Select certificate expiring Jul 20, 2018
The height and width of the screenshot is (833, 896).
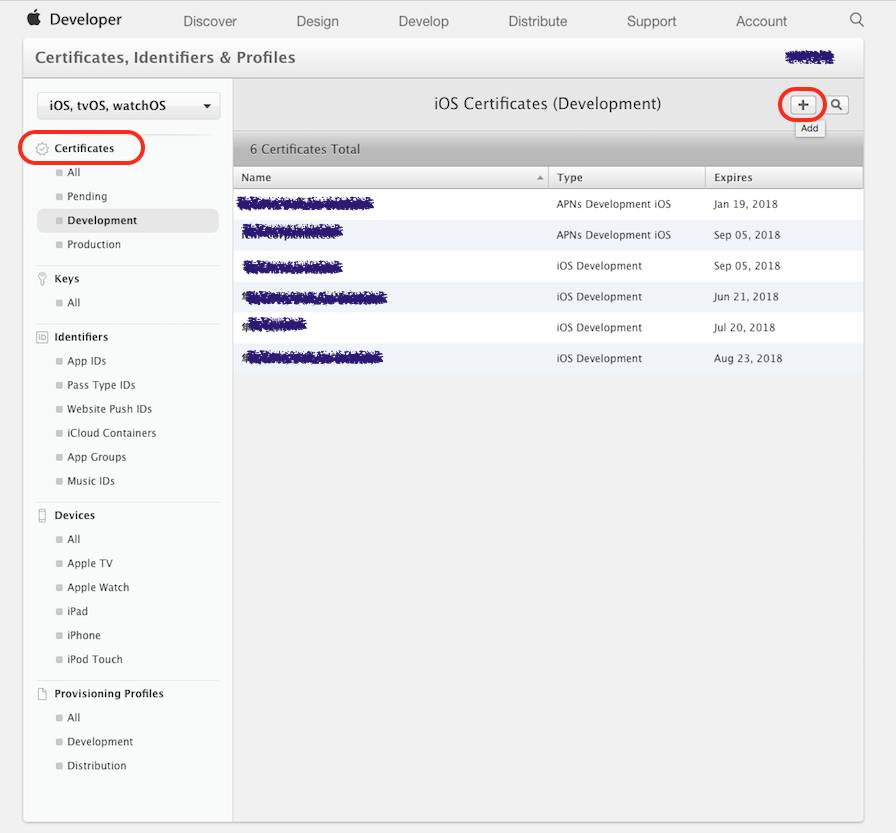548,327
